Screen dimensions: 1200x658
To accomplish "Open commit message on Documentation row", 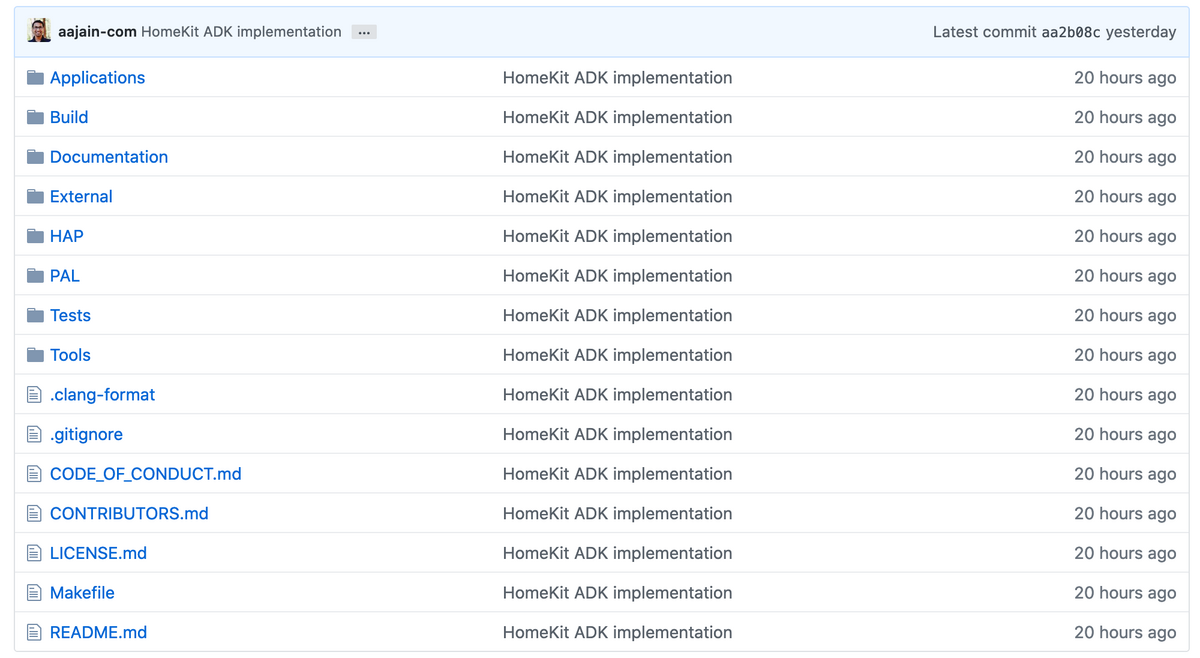I will tap(617, 157).
